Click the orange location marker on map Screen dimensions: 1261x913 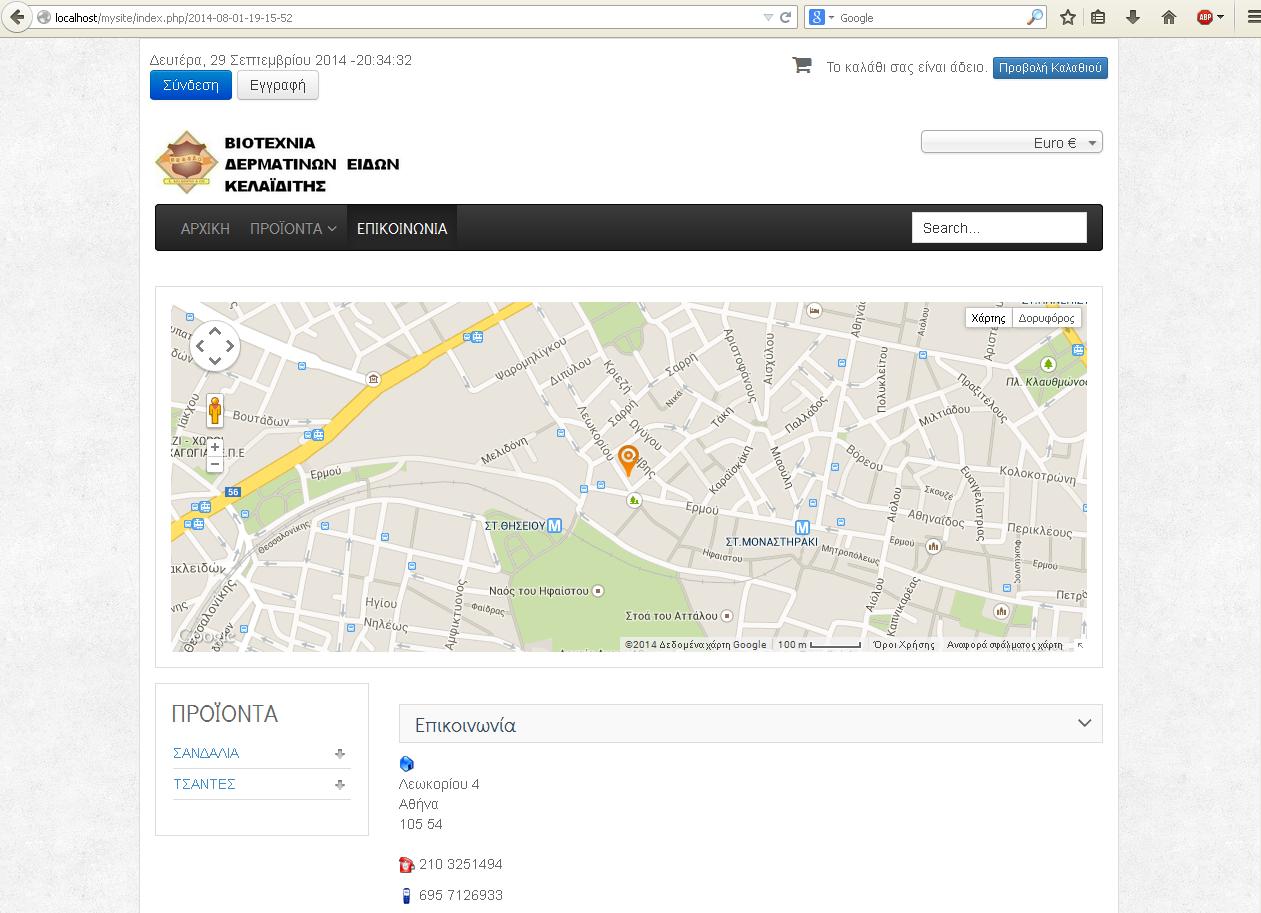[x=628, y=460]
